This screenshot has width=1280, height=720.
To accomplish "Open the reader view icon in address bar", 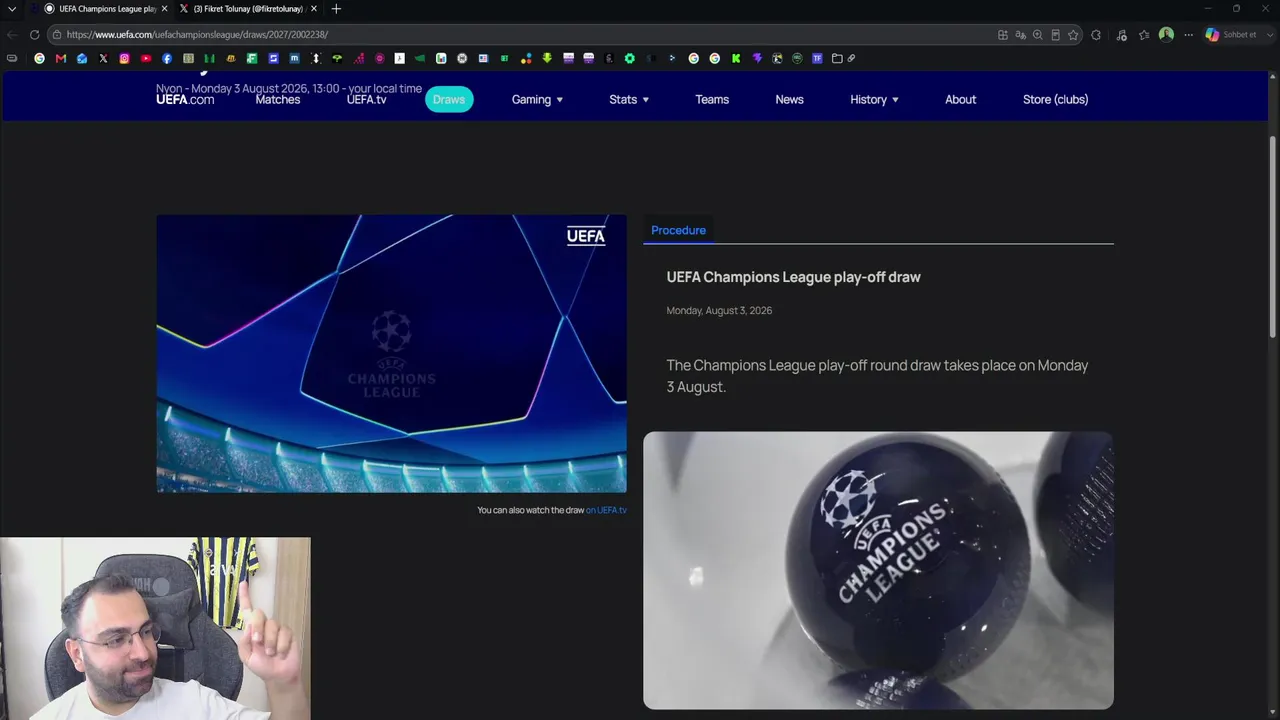I will pyautogui.click(x=1055, y=34).
